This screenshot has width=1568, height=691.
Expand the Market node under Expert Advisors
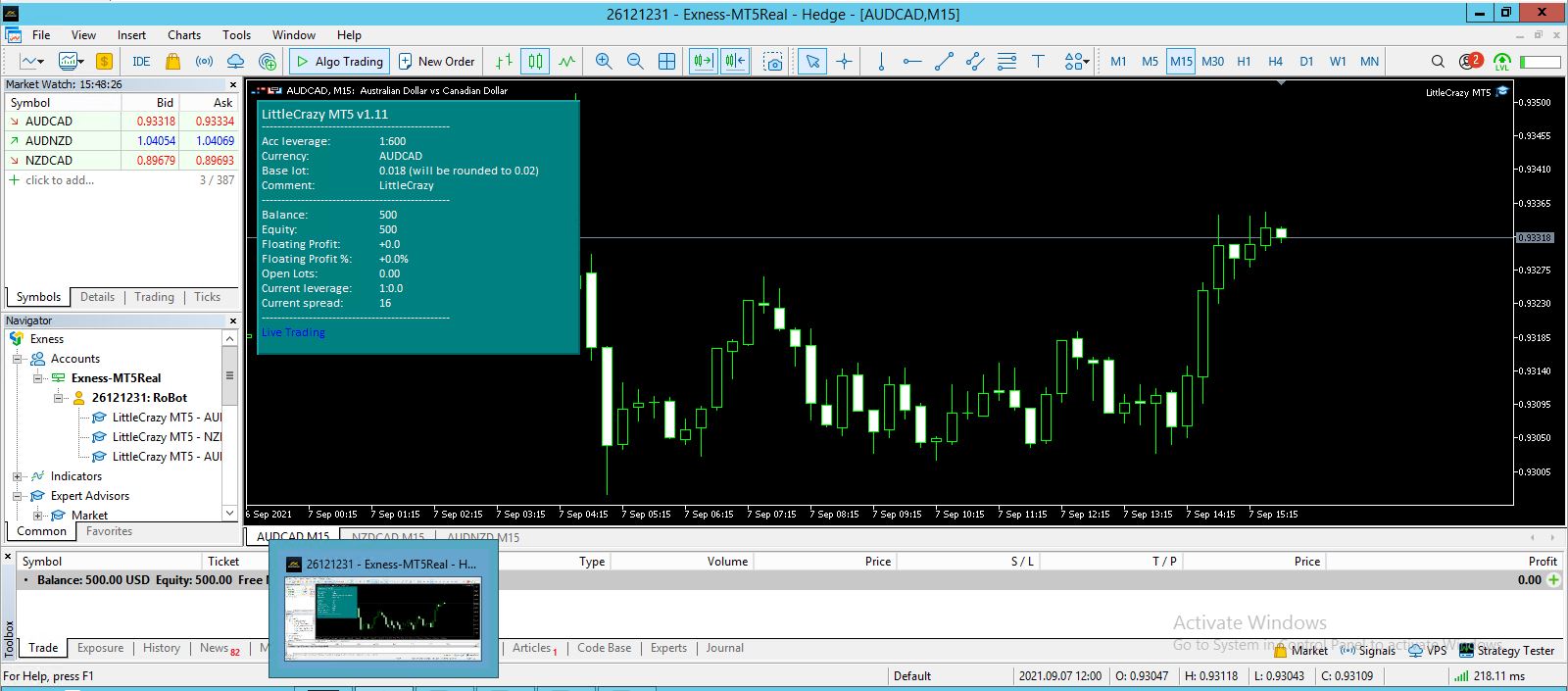[37, 515]
